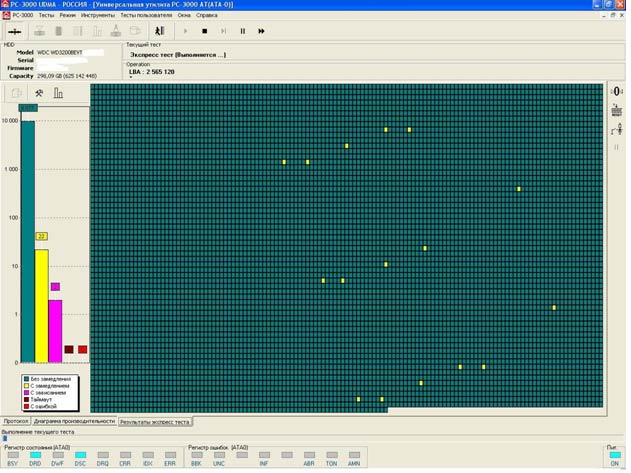Image resolution: width=631 pixels, height=473 pixels.
Task: Click the bar-graph icon above the chart
Action: click(58, 93)
